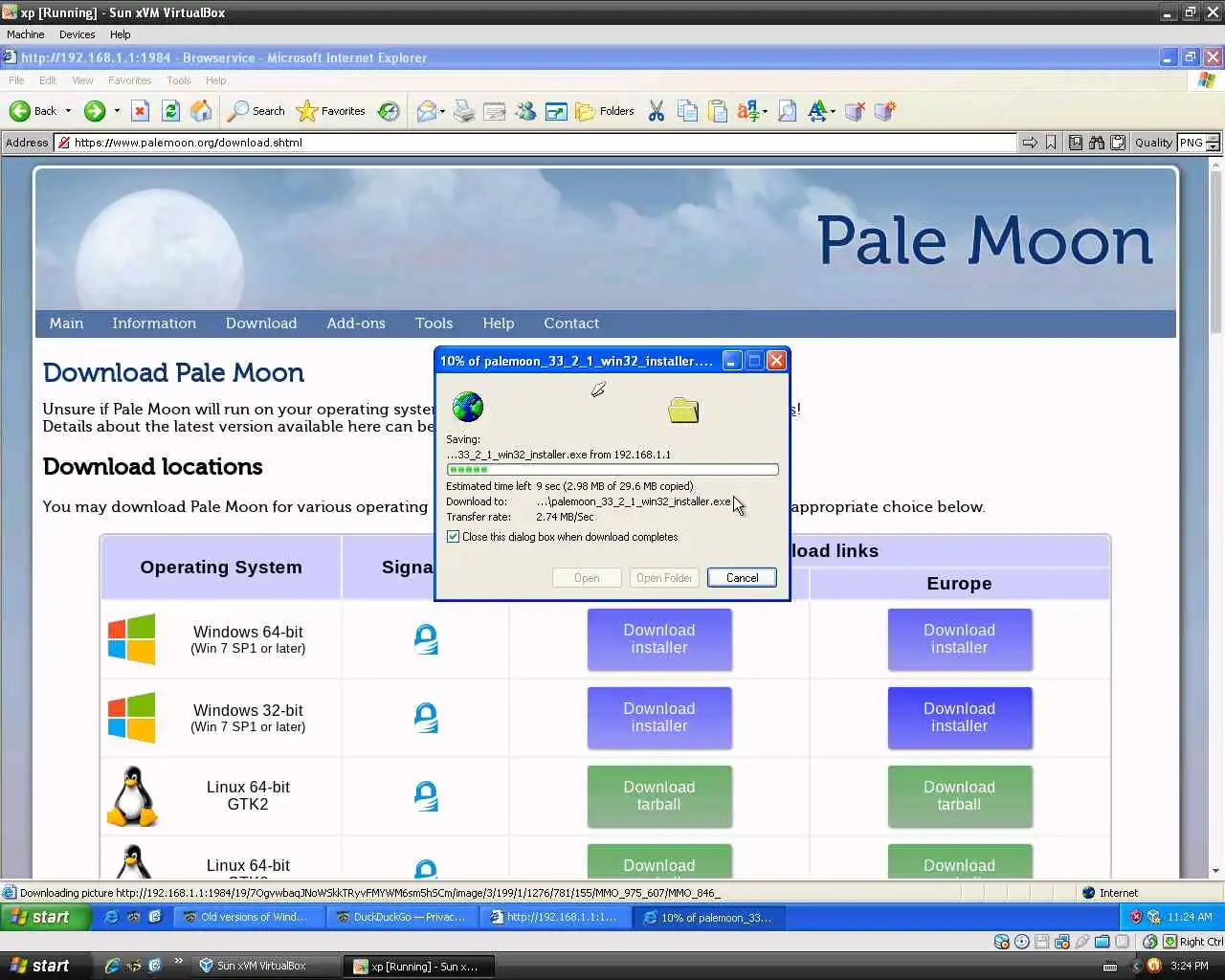
Task: Cut with scissors toolbar icon
Action: (x=657, y=111)
